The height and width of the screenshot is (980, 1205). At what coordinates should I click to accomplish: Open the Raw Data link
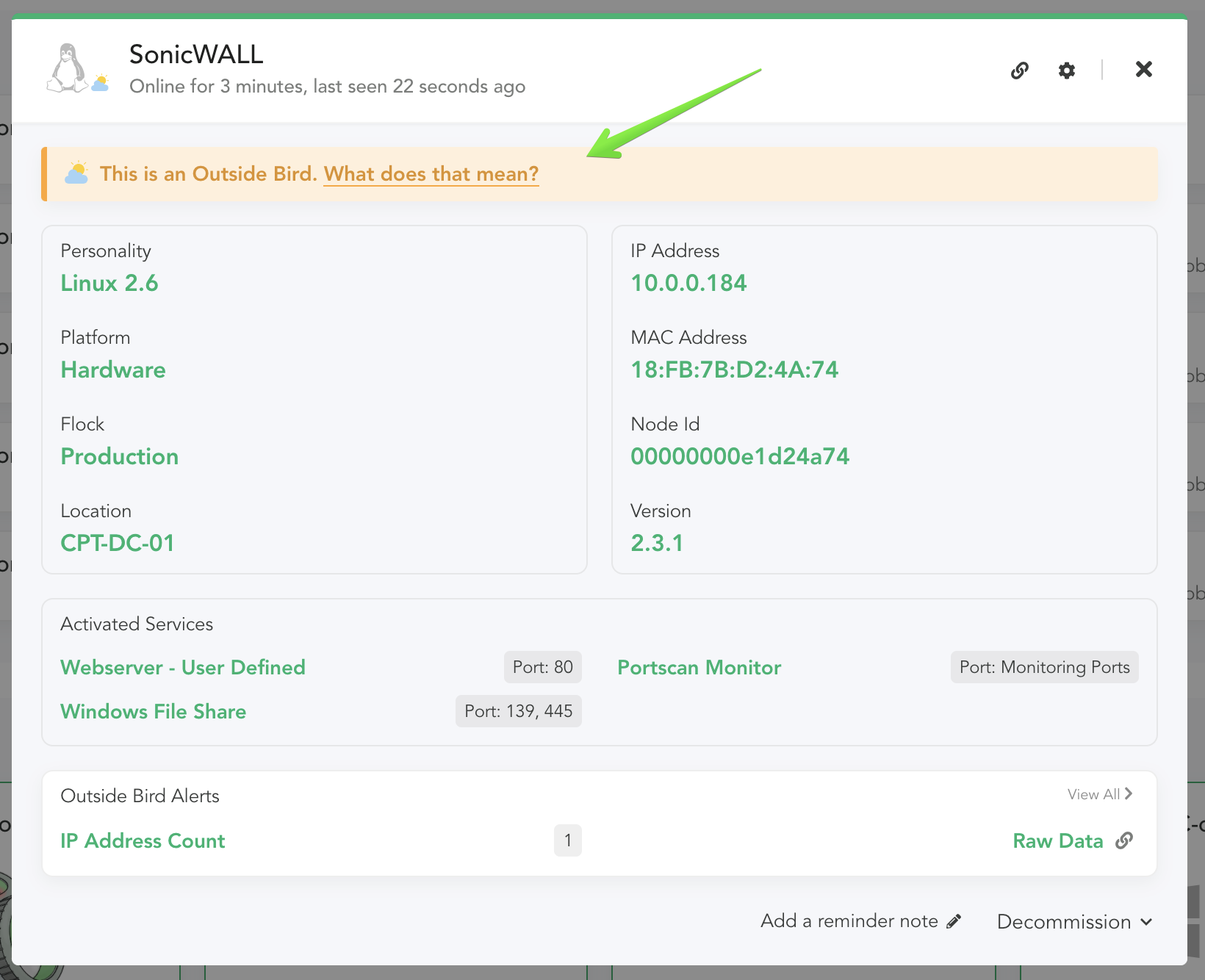[x=1058, y=840]
